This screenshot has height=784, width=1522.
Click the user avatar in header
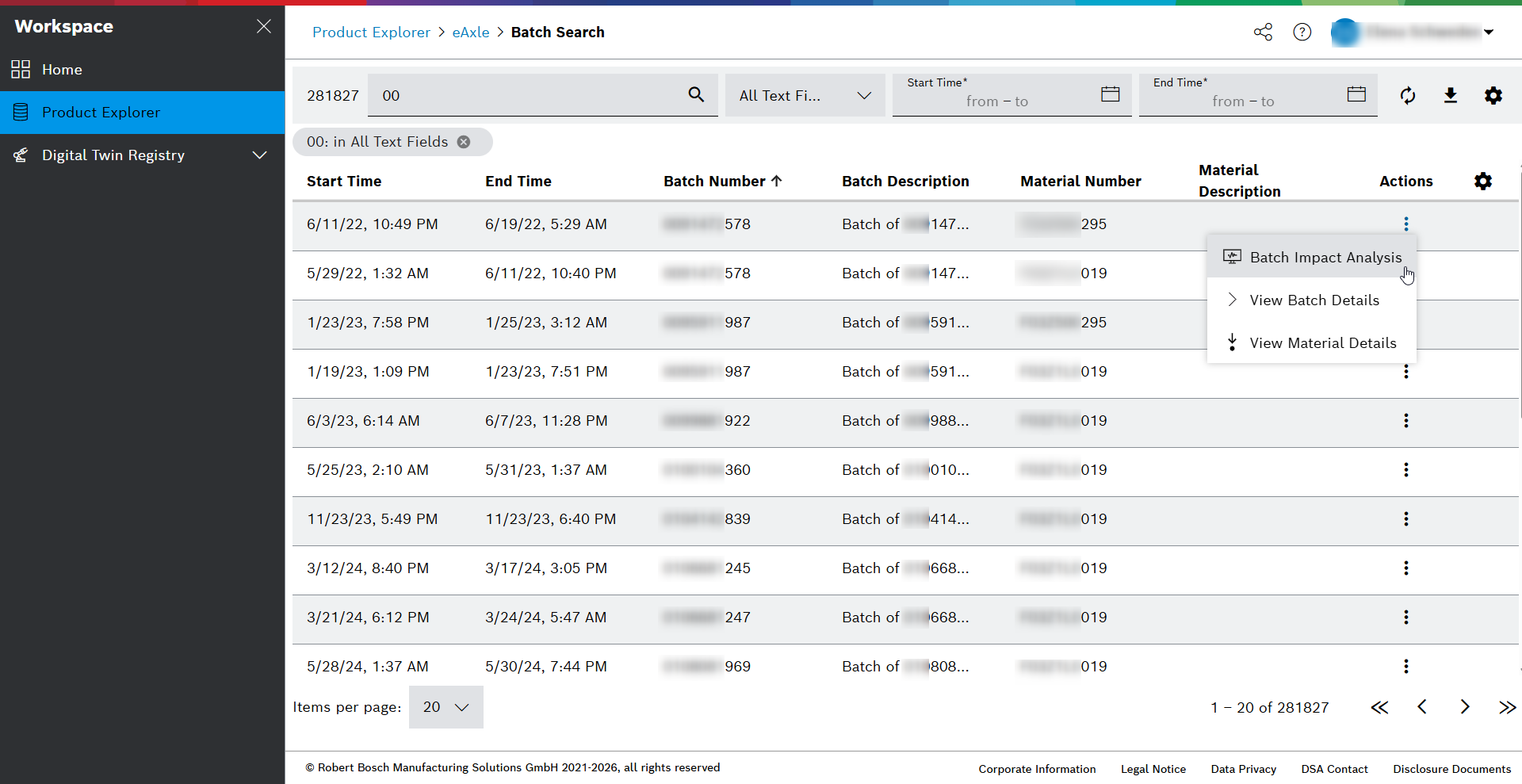coord(1344,33)
